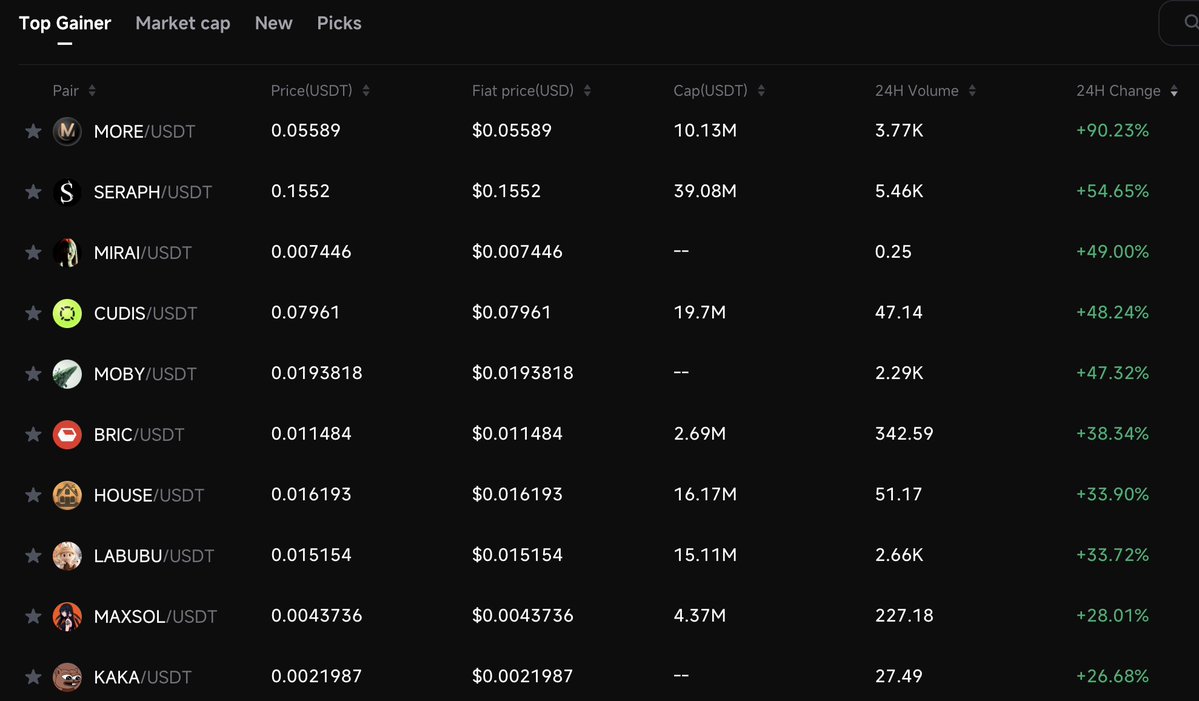The width and height of the screenshot is (1199, 701).
Task: Open KAKA/USDT trading pair
Action: pos(142,677)
